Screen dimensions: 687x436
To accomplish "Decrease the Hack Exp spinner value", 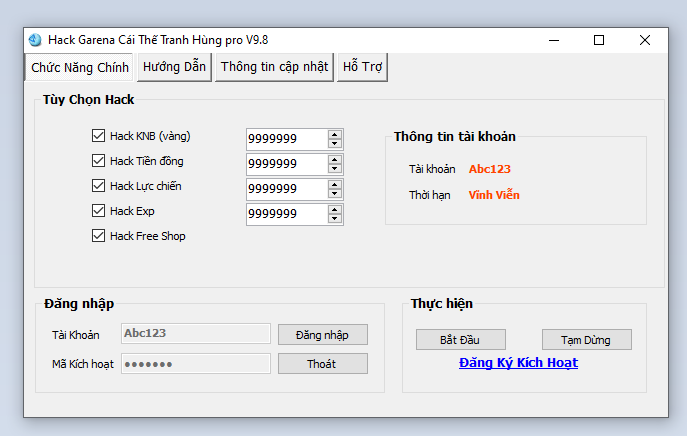I will click(x=334, y=218).
